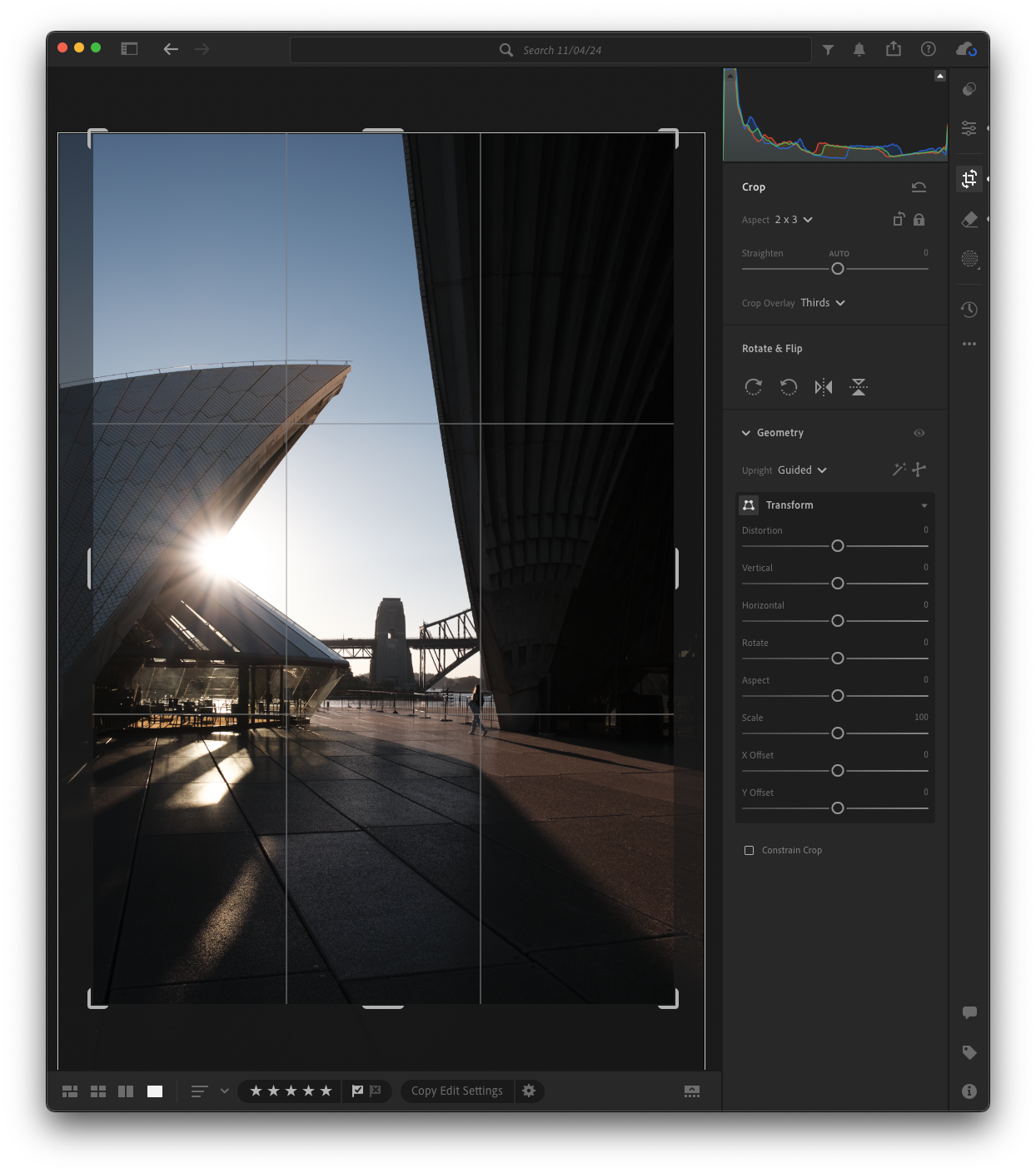Open the keywords tag icon

point(969,1052)
